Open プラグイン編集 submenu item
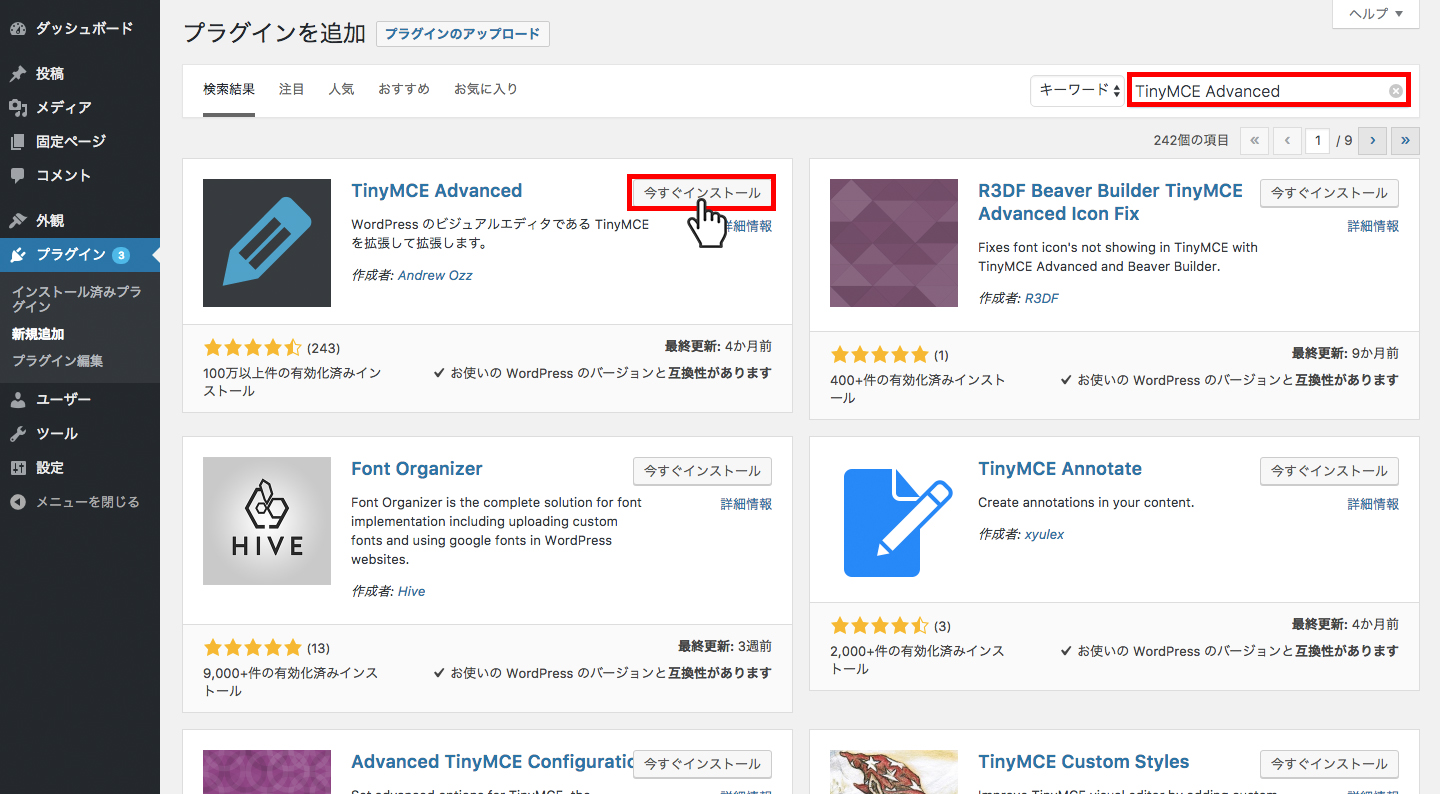1440x794 pixels. pyautogui.click(x=57, y=361)
